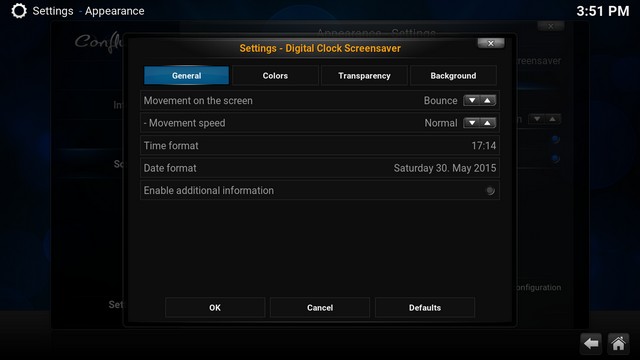Switch to the General tab
Image resolution: width=640 pixels, height=360 pixels.
[x=187, y=76]
